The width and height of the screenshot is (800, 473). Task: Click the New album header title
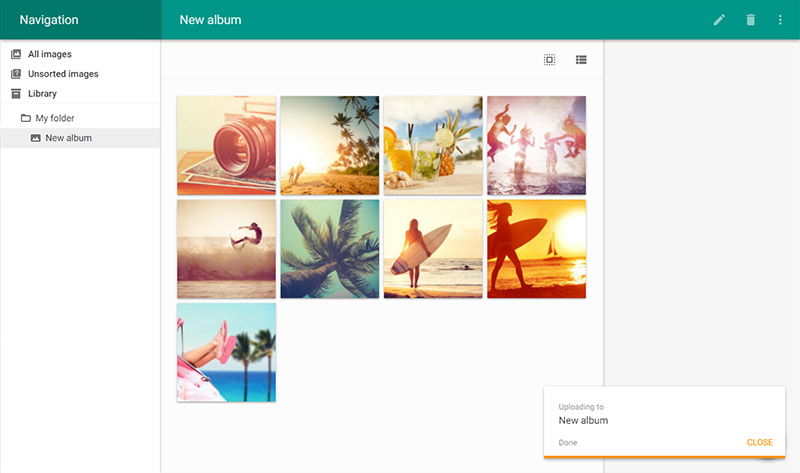210,20
